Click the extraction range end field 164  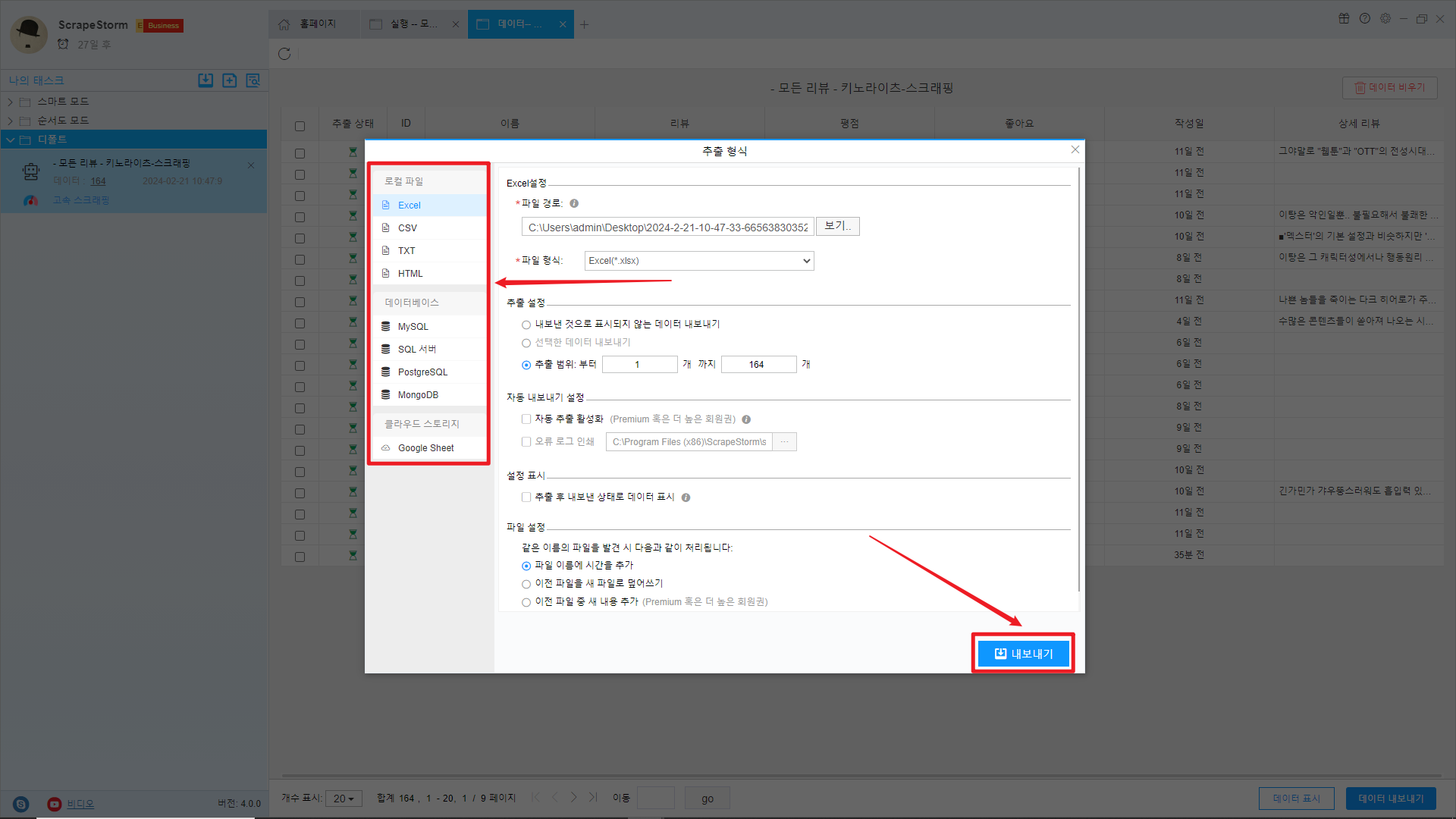point(758,365)
